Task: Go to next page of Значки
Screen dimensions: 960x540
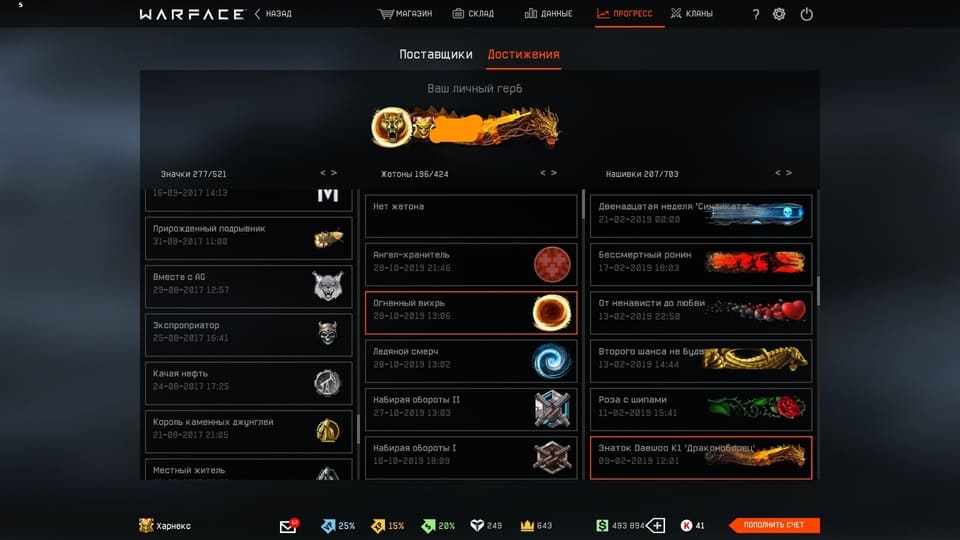Action: [334, 173]
